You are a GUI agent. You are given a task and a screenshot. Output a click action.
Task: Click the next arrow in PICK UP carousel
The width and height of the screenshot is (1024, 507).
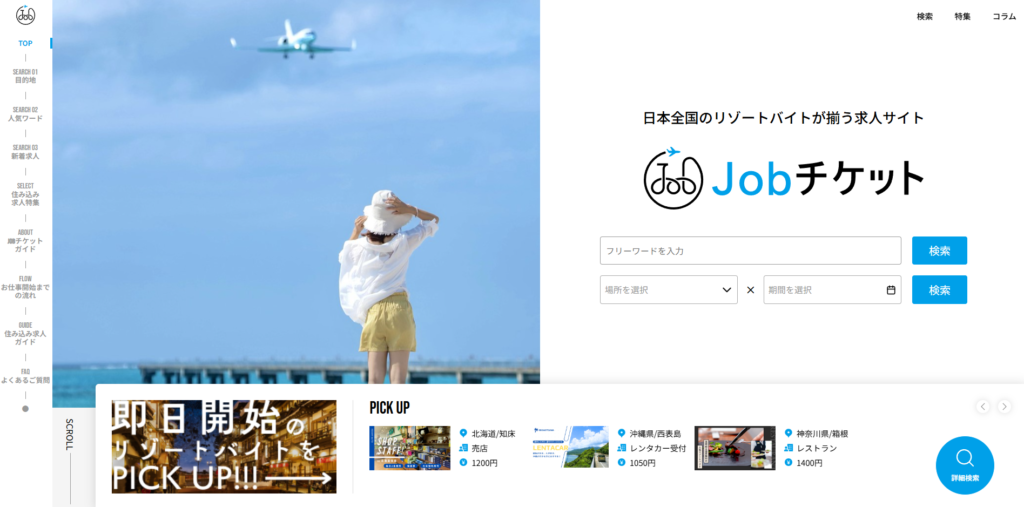coord(1004,406)
